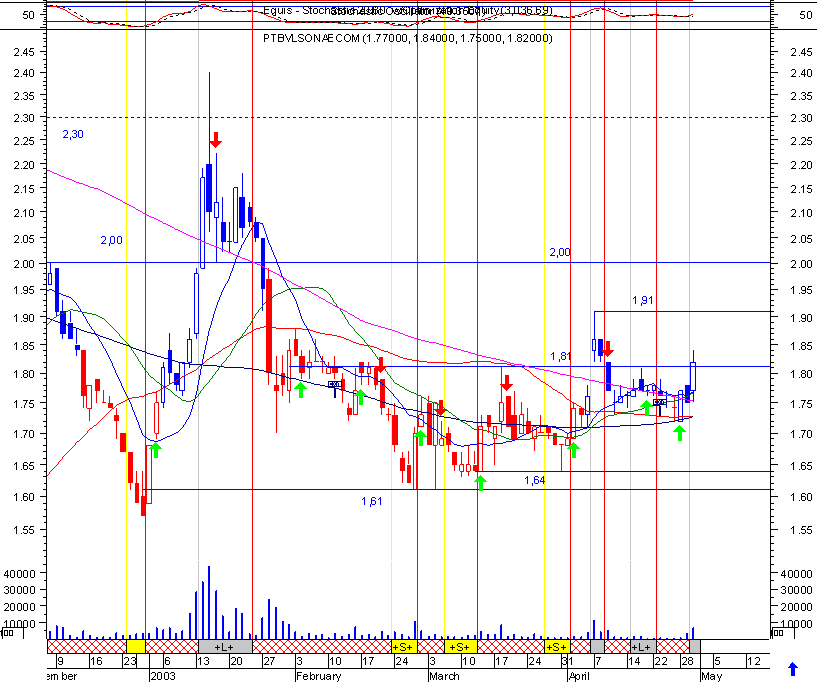817x682 pixels.
Task: Click the last blue candle at the 1,81 line
Action: 693,376
